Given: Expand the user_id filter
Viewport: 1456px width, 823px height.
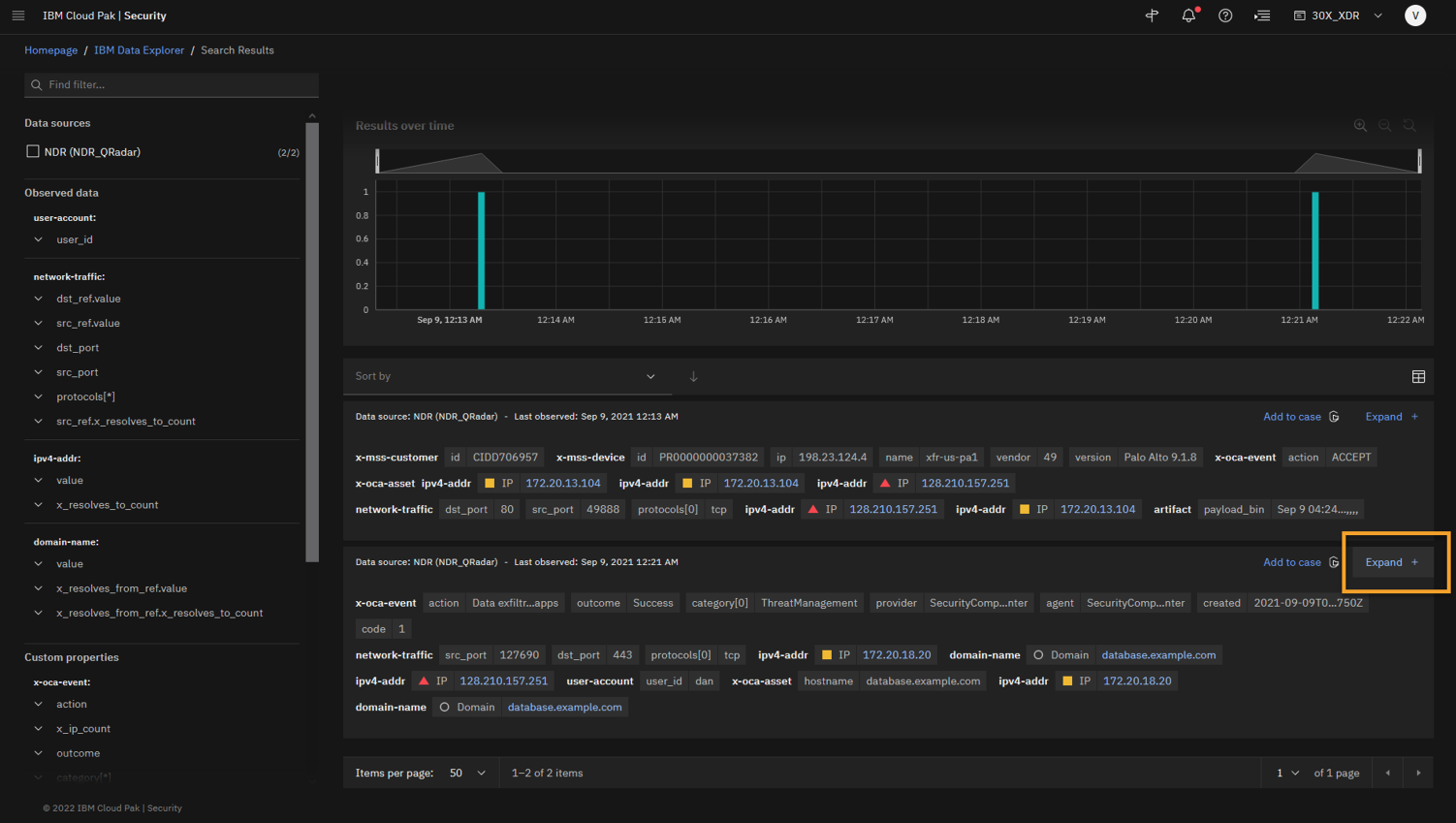Looking at the screenshot, I should tap(38, 239).
